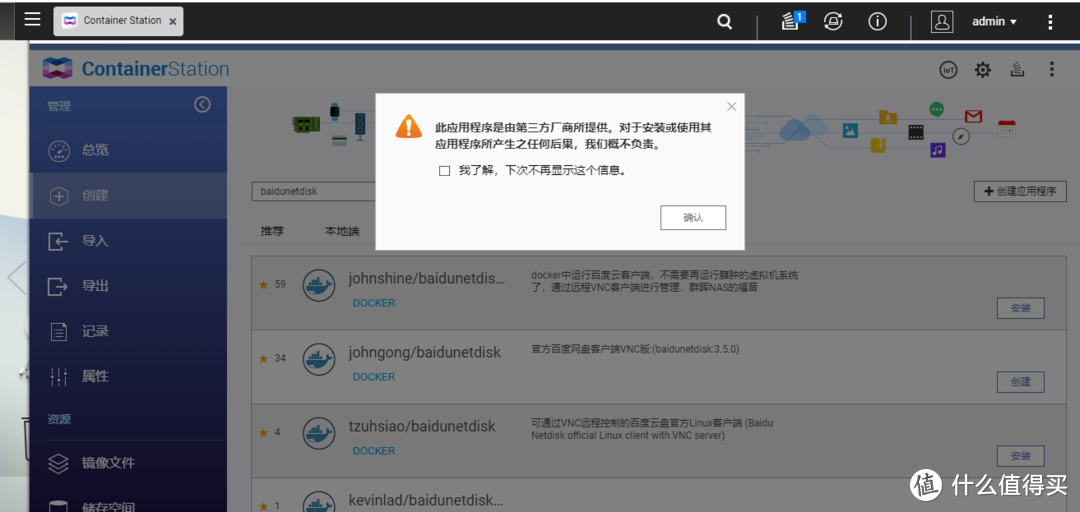Click the orange warning triangle icon
1080x512 pixels.
[x=408, y=127]
